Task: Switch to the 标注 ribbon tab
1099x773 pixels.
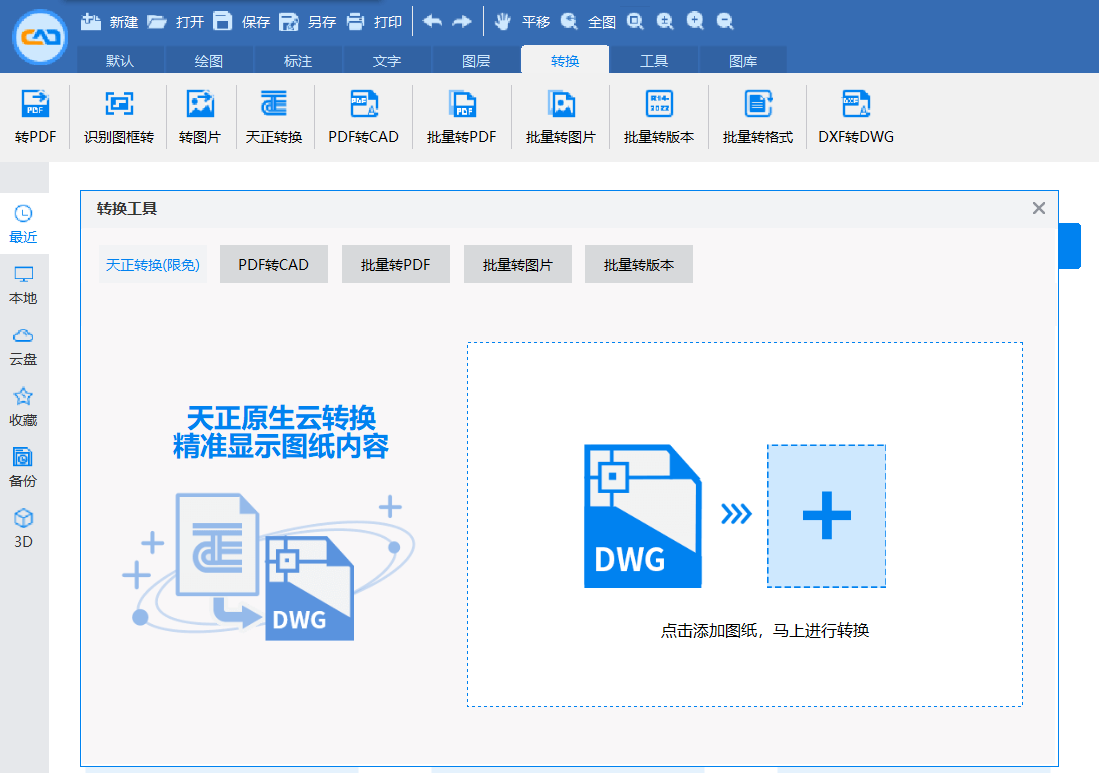Action: pyautogui.click(x=298, y=60)
